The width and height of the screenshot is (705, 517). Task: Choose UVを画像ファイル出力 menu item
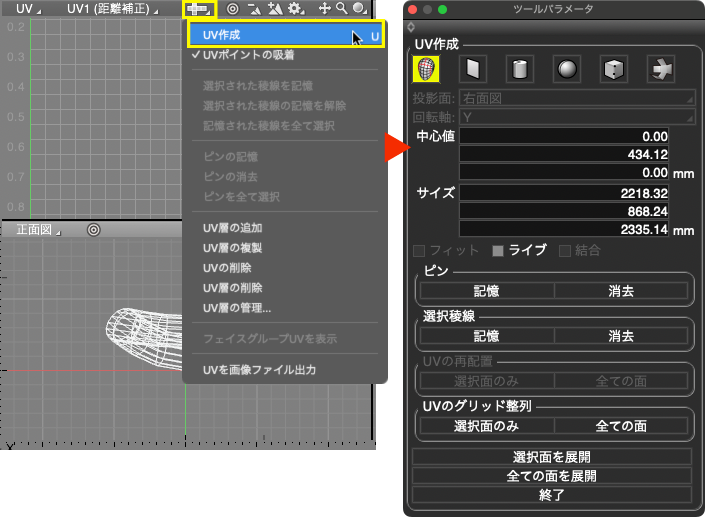[259, 370]
